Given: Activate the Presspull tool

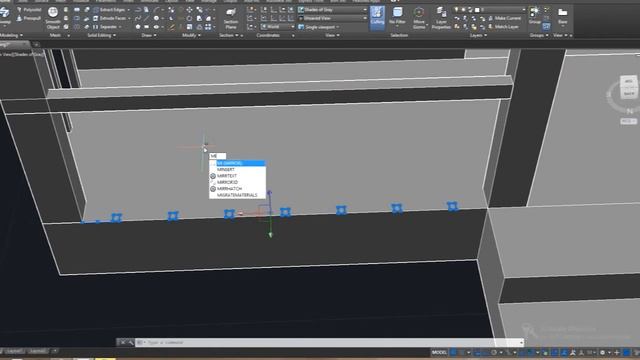Looking at the screenshot, I should click(29, 18).
